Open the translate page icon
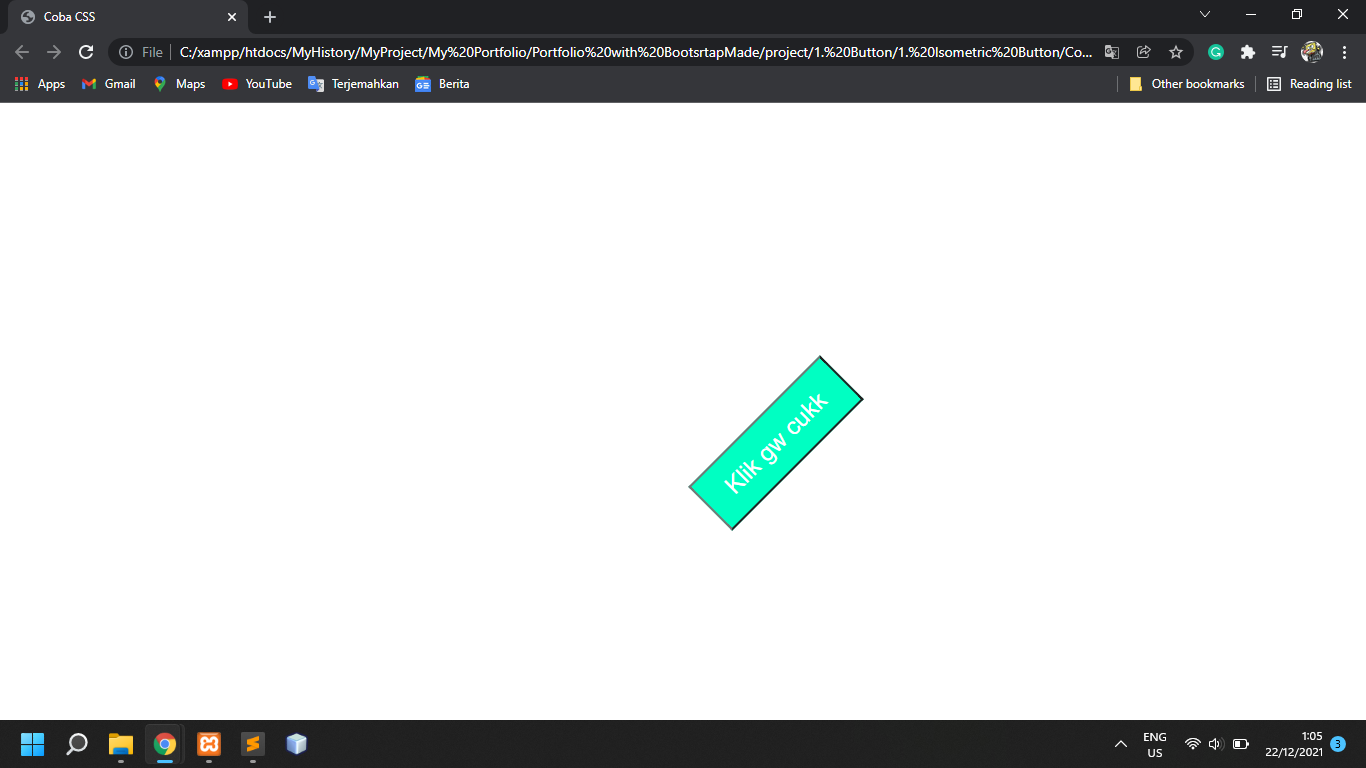Screen dimensions: 1366x768 pyautogui.click(x=1112, y=52)
